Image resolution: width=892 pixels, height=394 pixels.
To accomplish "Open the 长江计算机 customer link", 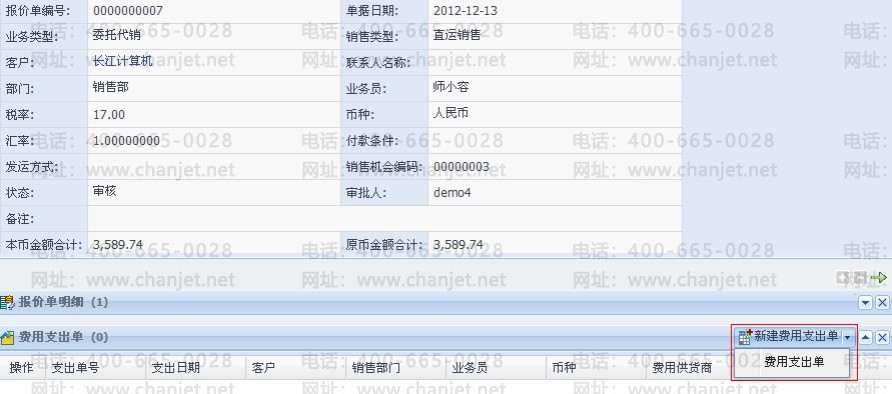I will point(122,61).
